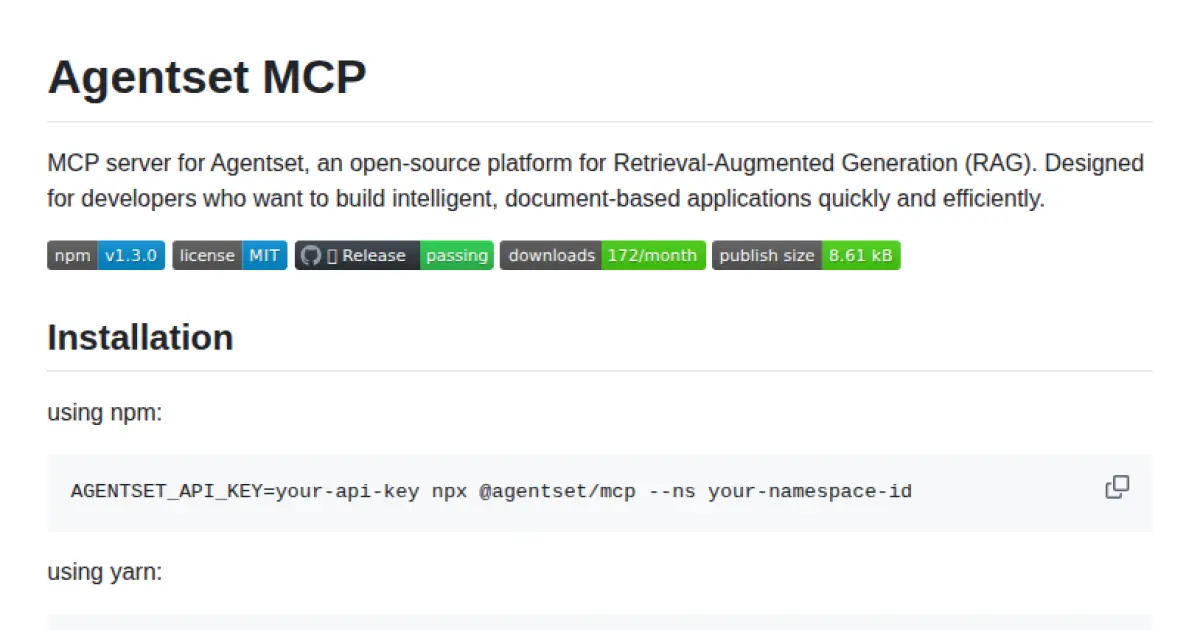The image size is (1200, 630).
Task: Click the passing status section of the Release badge
Action: (x=456, y=255)
